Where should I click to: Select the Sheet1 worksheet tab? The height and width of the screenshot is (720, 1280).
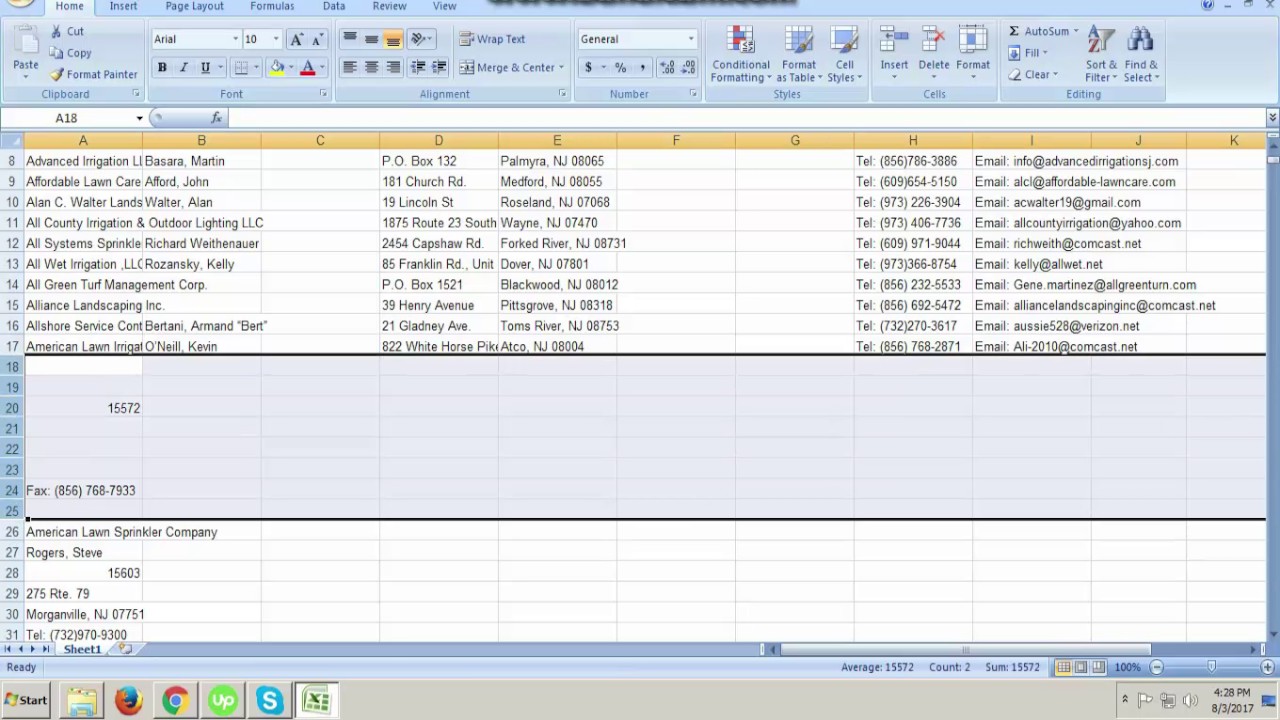coord(82,650)
